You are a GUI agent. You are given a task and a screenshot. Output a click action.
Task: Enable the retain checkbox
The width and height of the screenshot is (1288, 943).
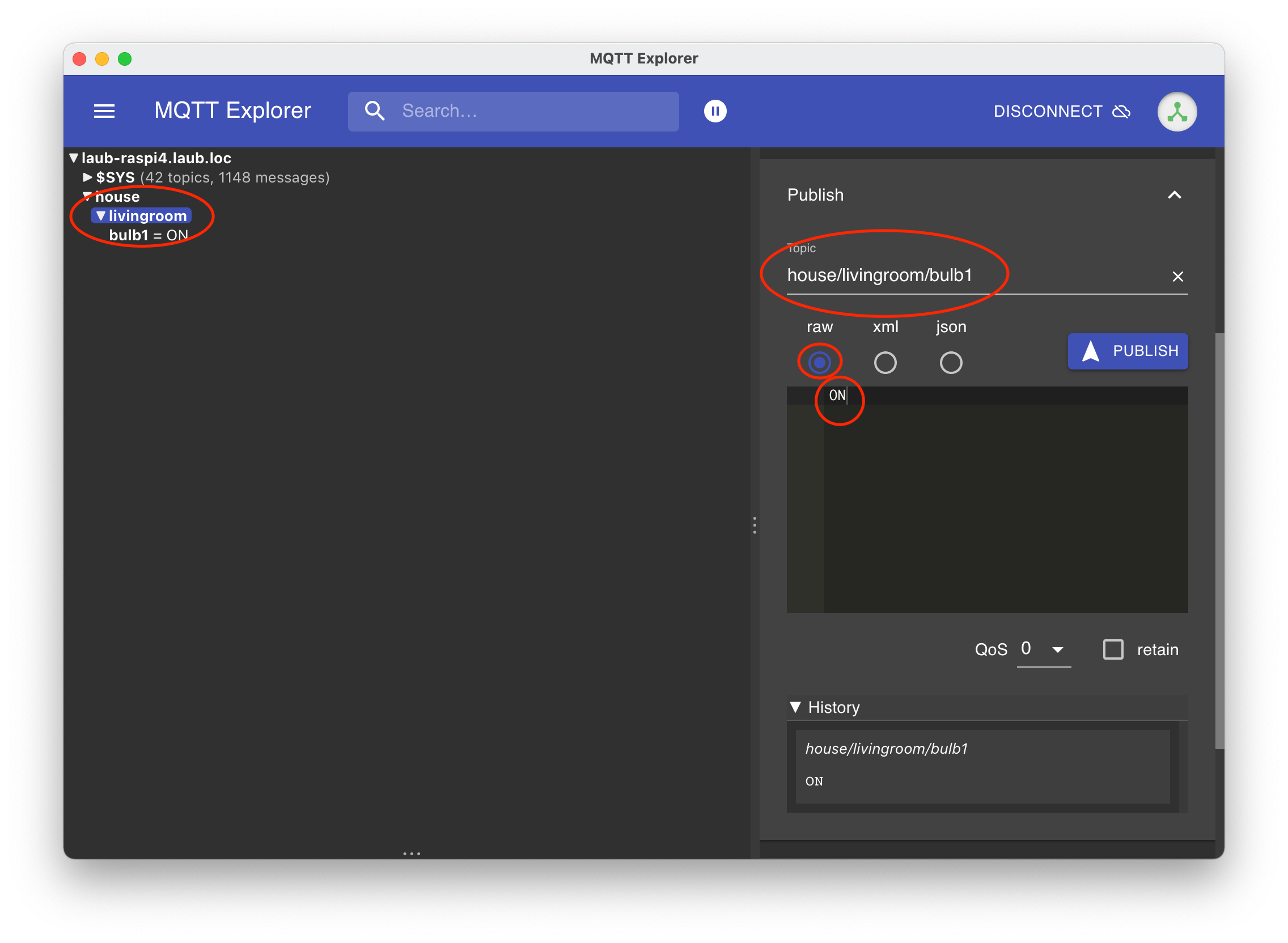1113,649
